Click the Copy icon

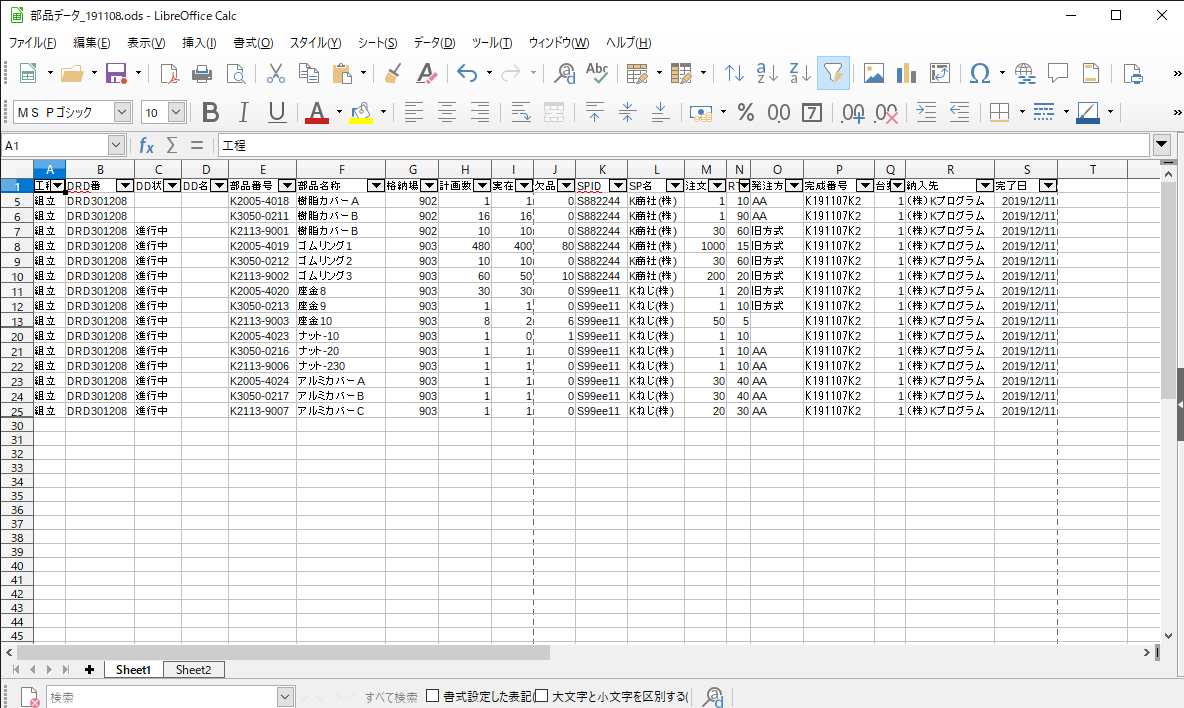[x=309, y=73]
